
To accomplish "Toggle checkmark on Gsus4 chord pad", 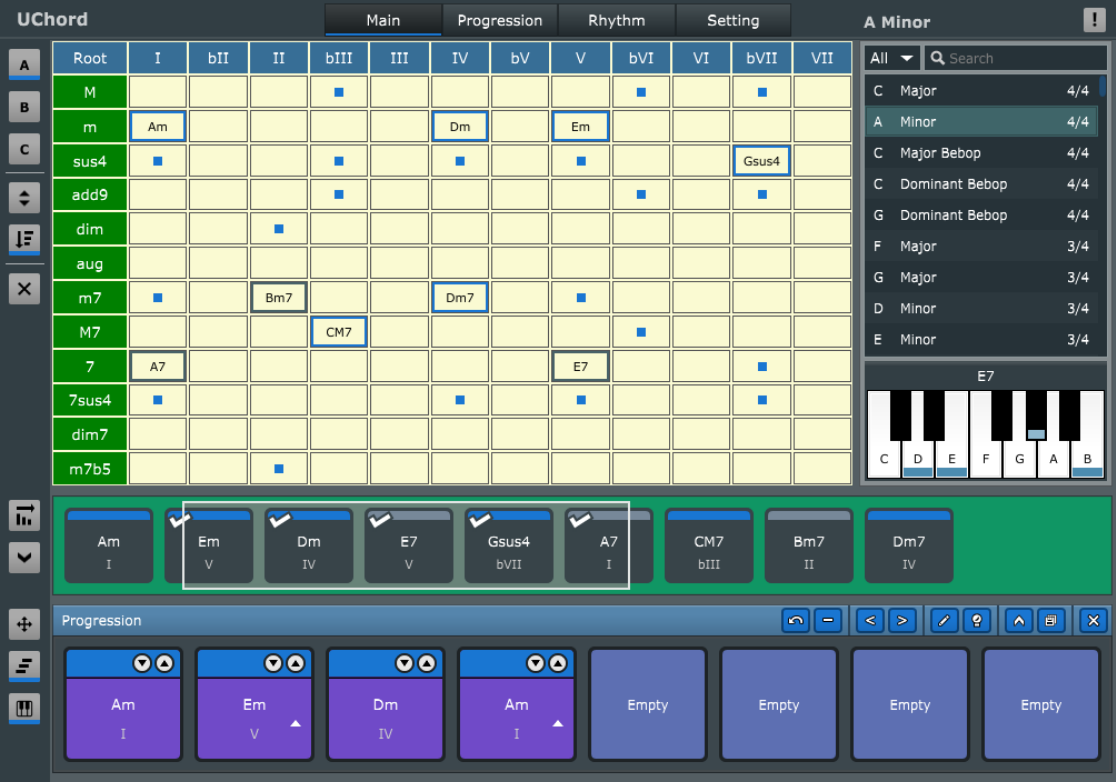I will point(480,520).
